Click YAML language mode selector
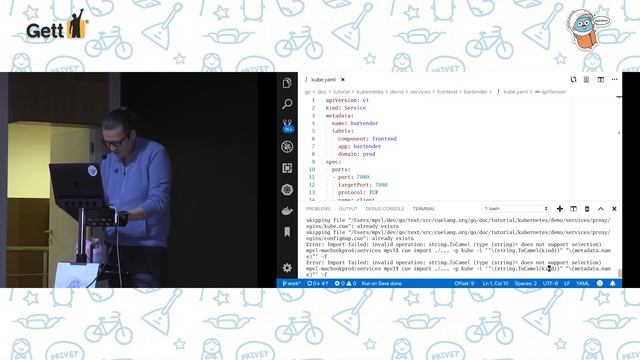Viewport: 640px width, 360px height. pos(582,283)
